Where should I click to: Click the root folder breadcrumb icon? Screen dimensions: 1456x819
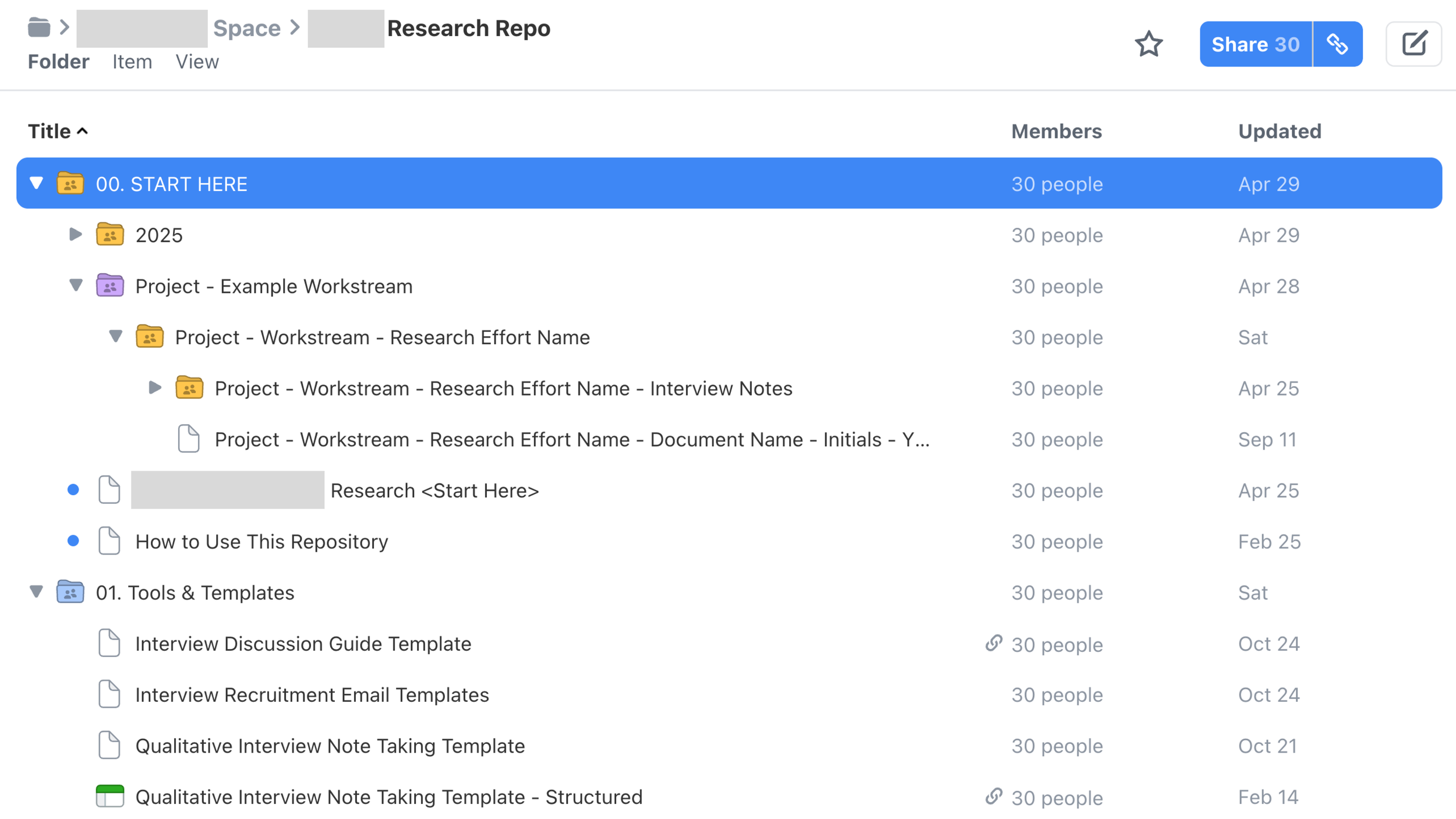click(x=39, y=27)
